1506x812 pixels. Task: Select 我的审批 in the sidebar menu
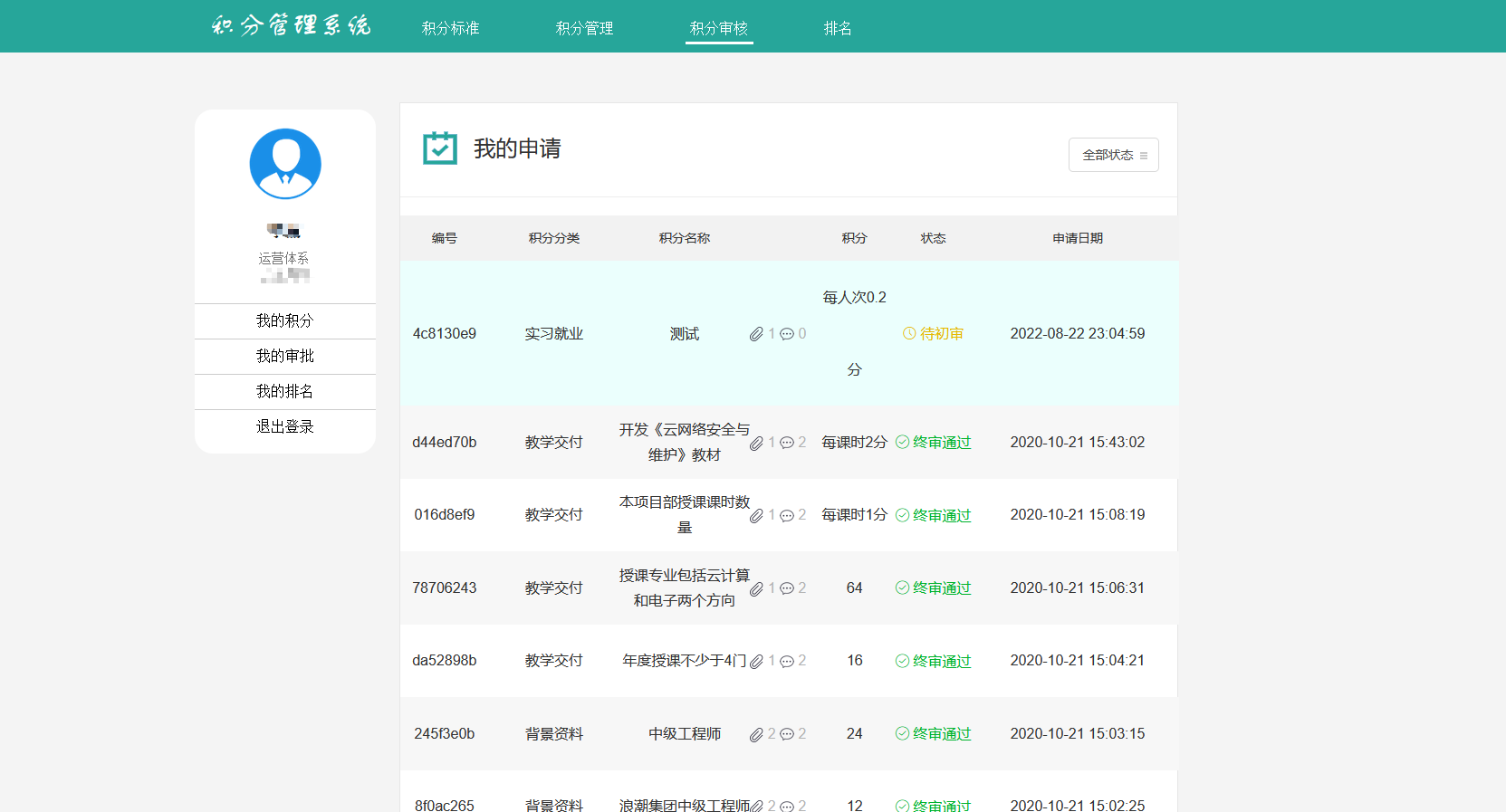coord(285,356)
